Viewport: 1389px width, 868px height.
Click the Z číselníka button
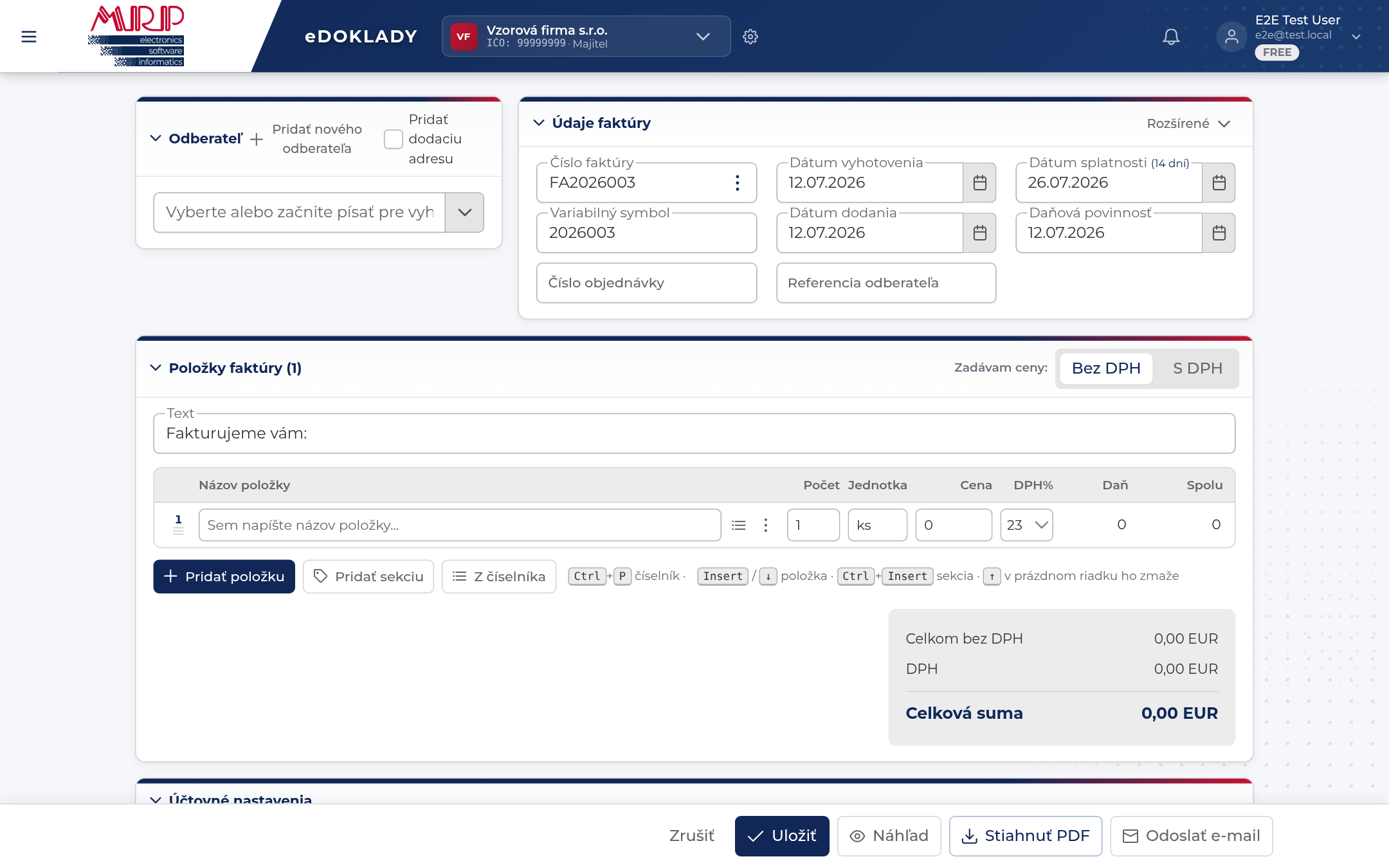click(499, 577)
